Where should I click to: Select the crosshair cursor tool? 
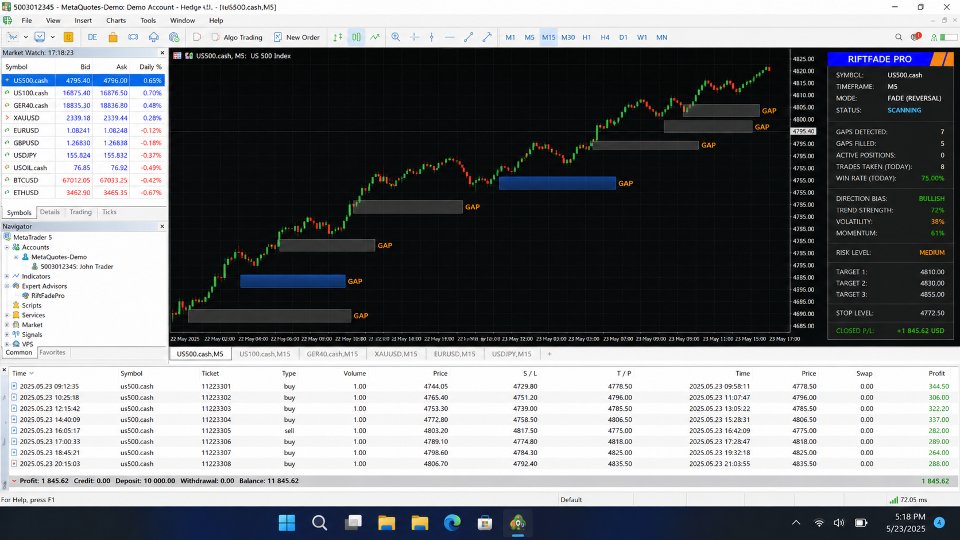(x=414, y=37)
